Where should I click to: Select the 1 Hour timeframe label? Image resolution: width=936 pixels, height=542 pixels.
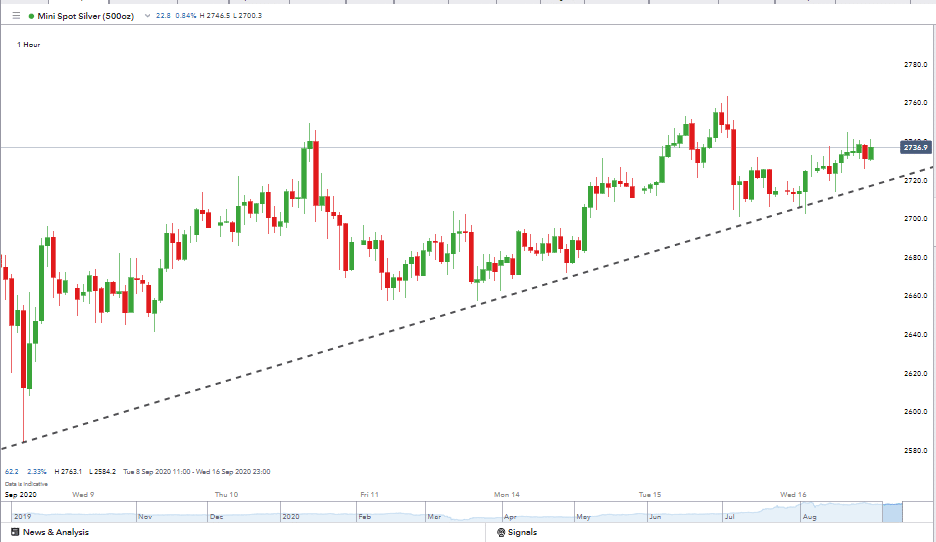pos(29,45)
